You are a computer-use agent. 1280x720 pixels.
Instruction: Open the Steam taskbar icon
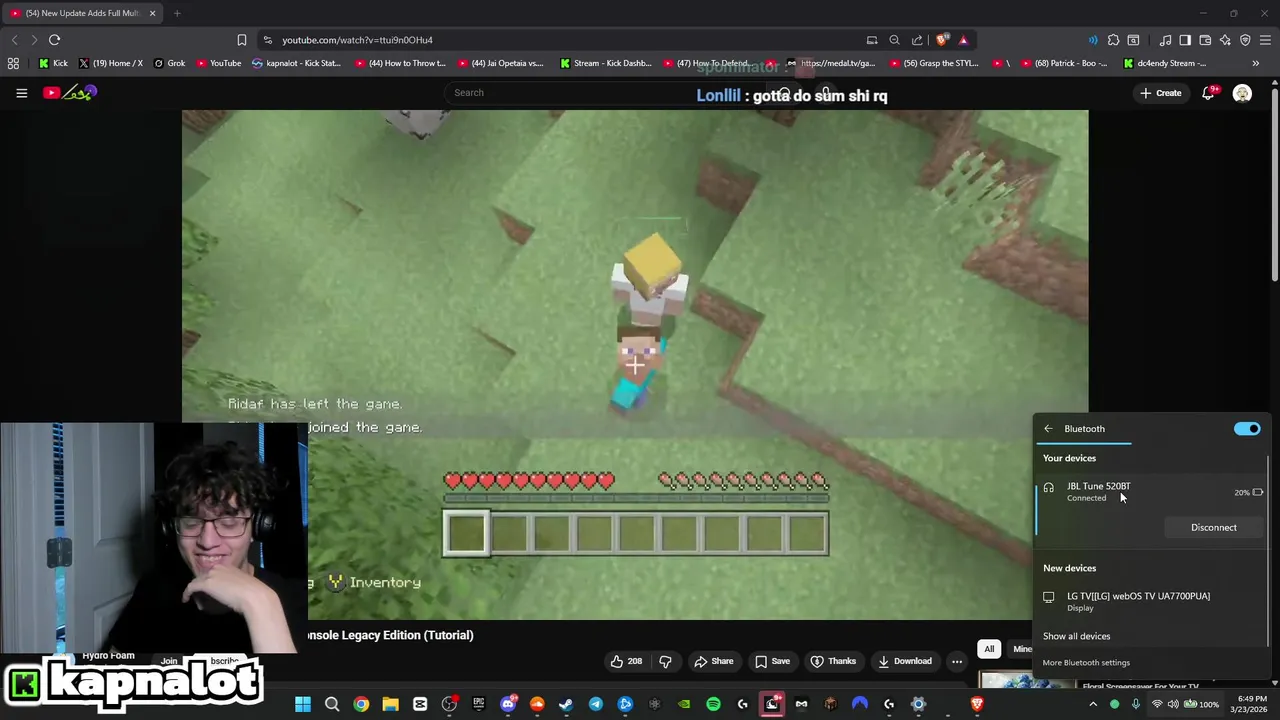coord(566,704)
